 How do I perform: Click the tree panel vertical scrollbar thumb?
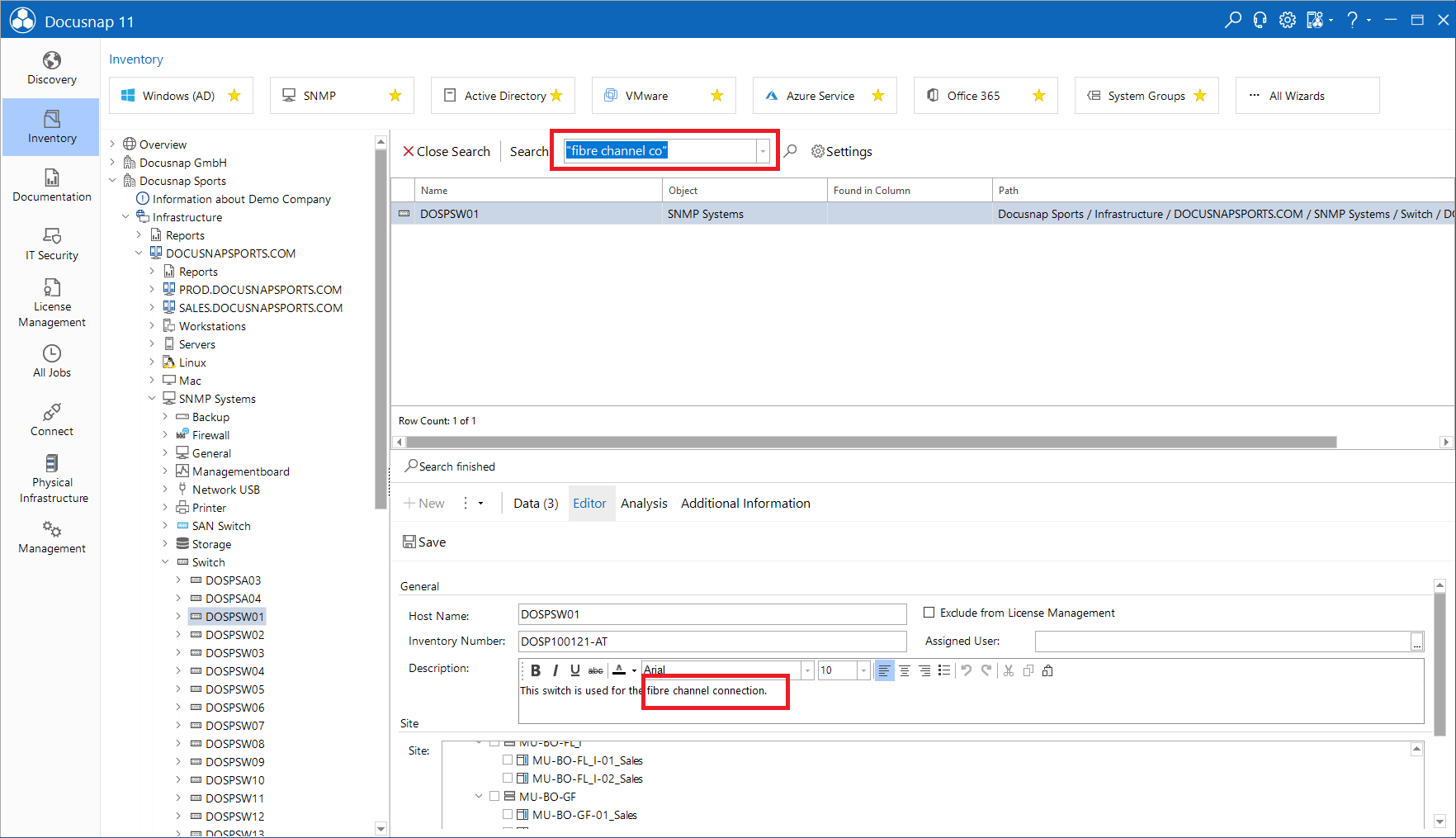click(x=381, y=329)
